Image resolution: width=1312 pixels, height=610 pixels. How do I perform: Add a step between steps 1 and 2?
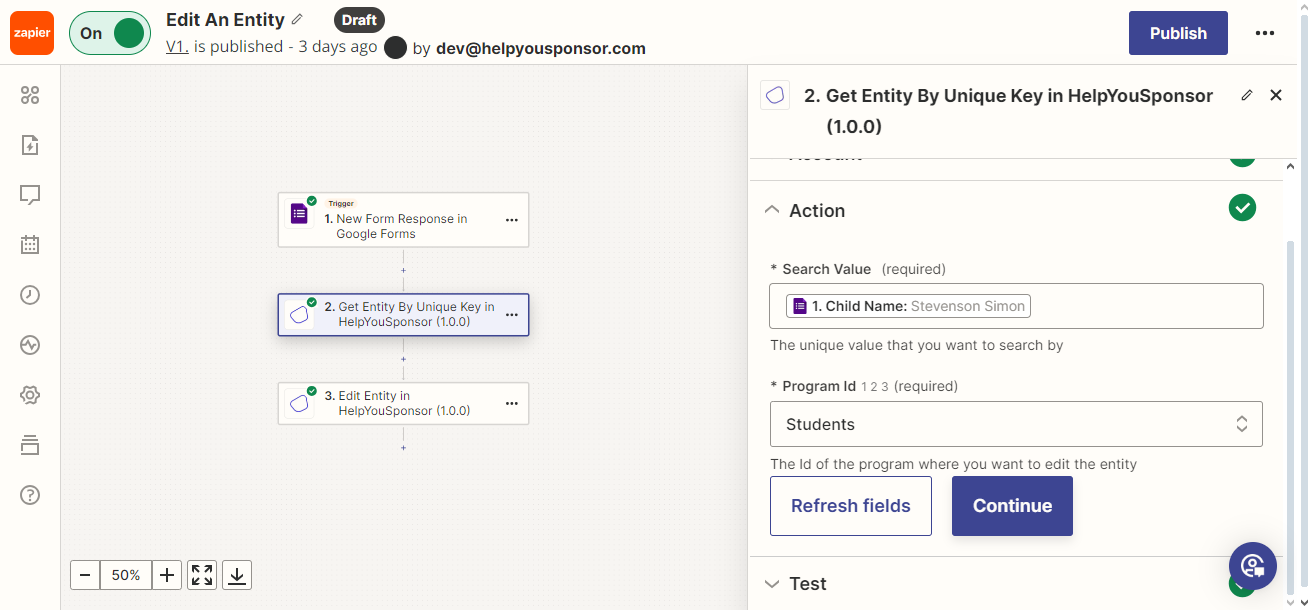[403, 270]
